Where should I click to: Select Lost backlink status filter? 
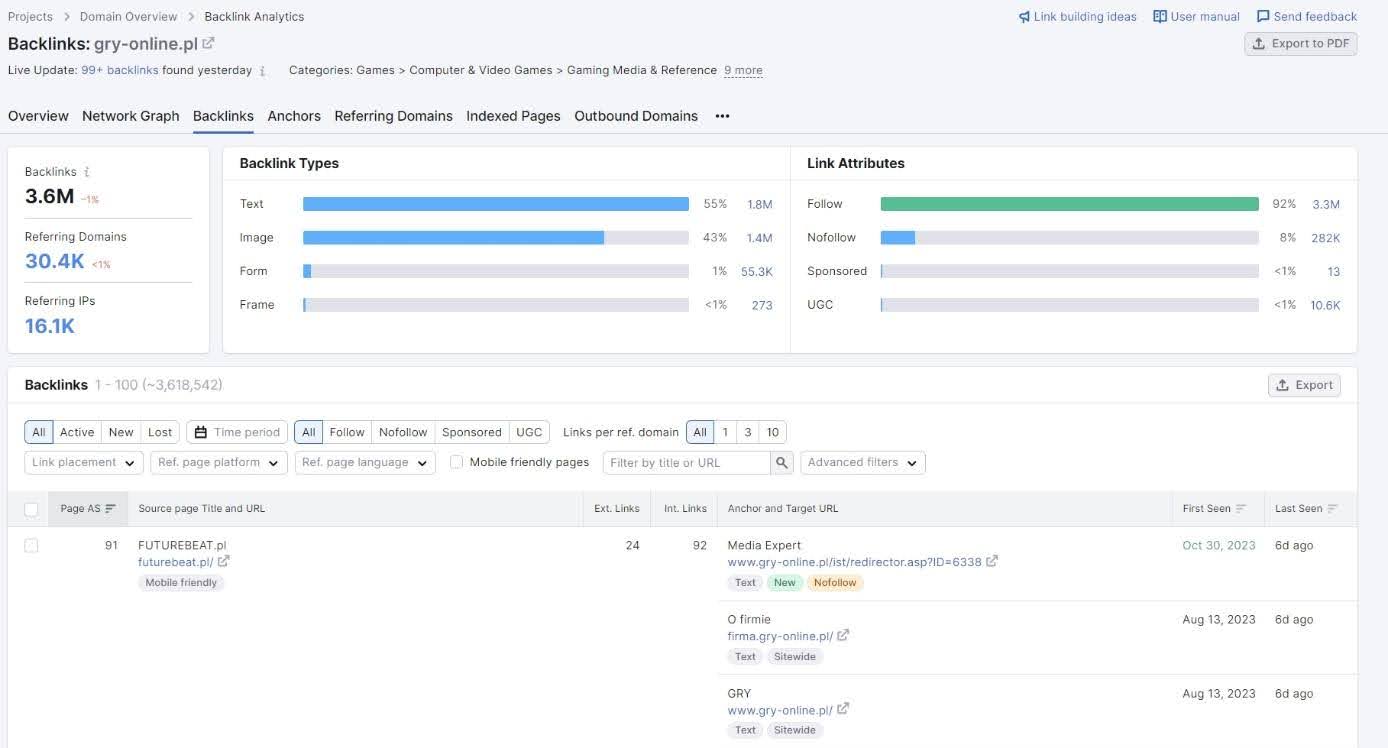click(x=160, y=432)
